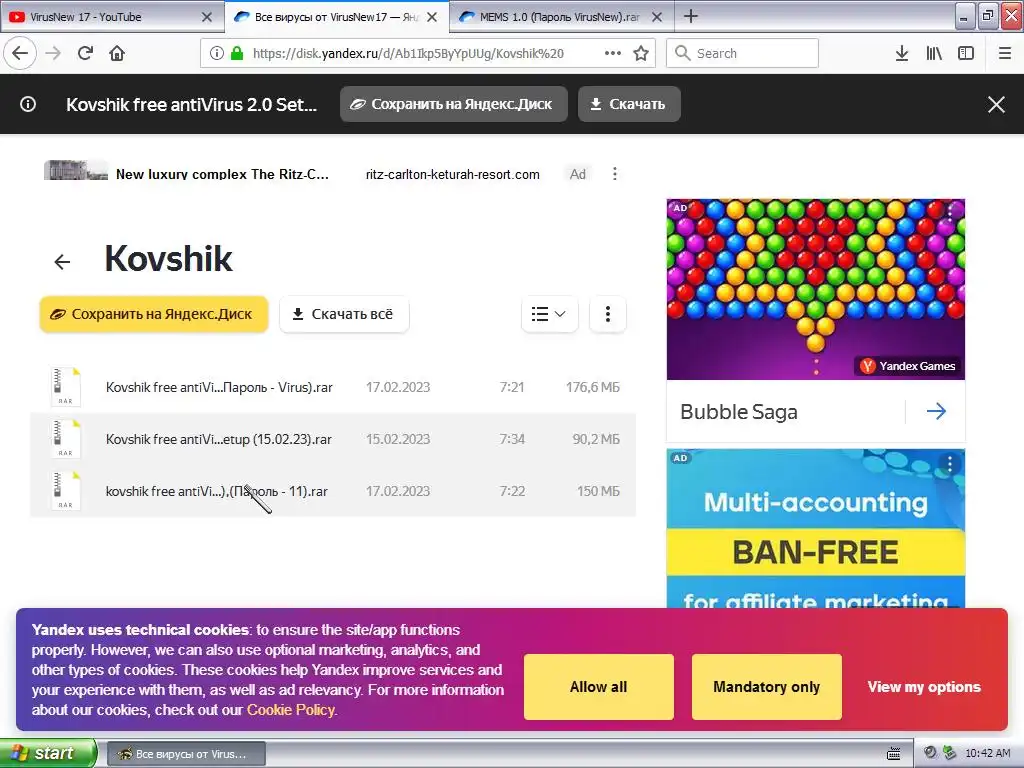Click the green padlock security icon
Screen dimensions: 1024x768
237,53
